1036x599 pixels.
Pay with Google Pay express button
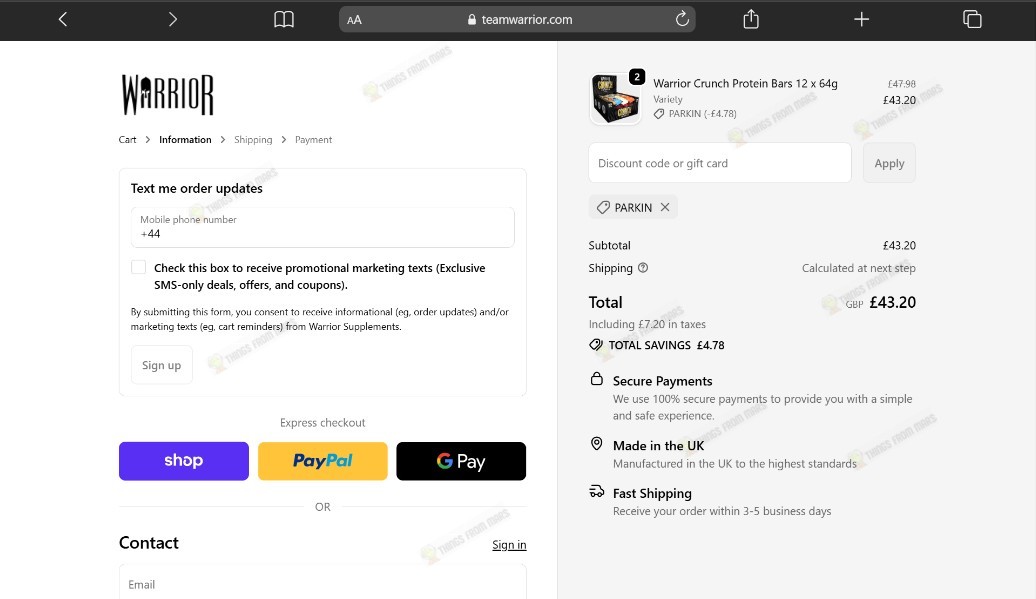coord(461,461)
